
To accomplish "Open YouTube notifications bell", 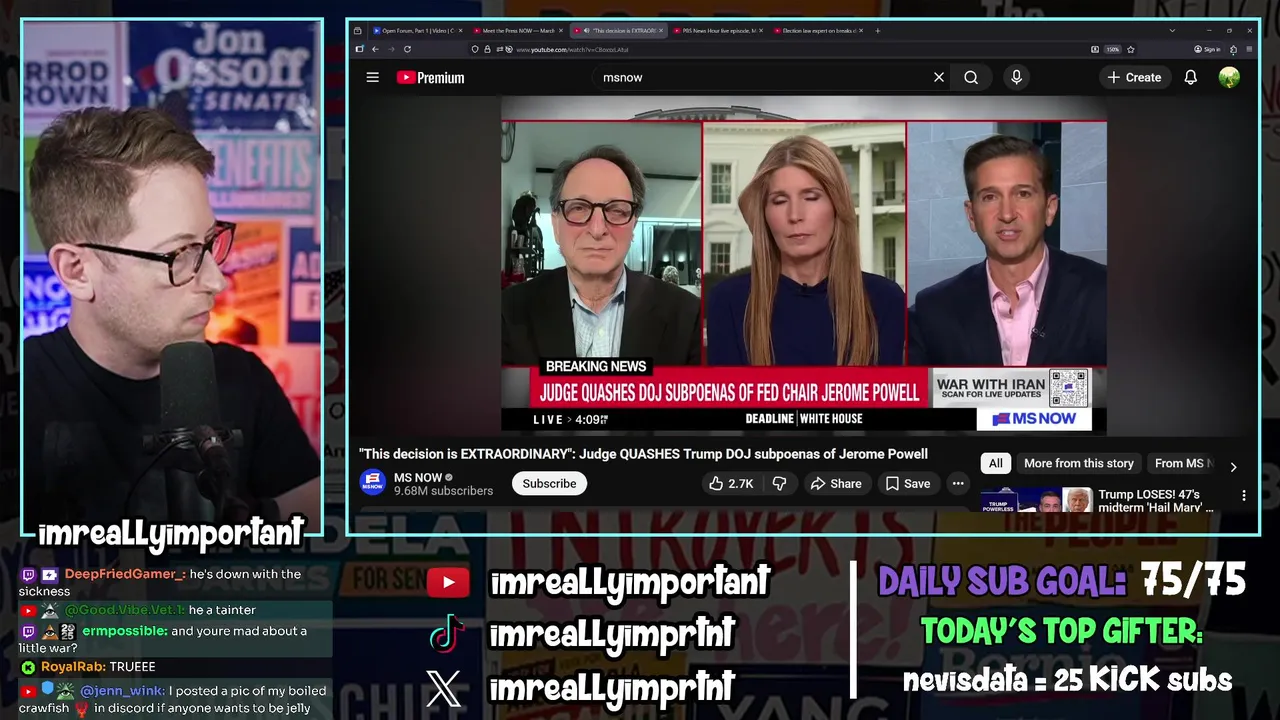I will pos(1190,77).
